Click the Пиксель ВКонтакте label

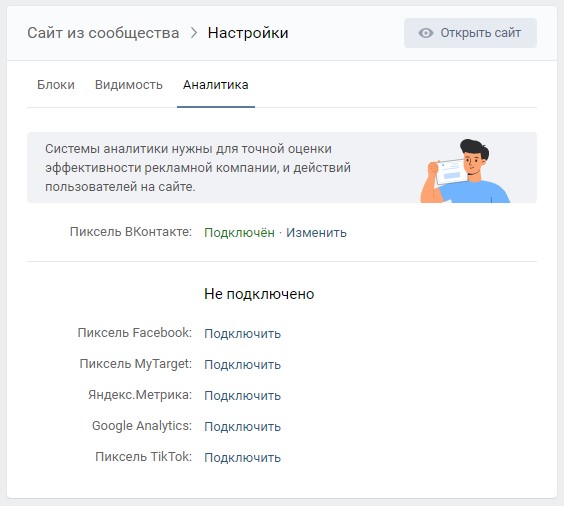point(131,232)
